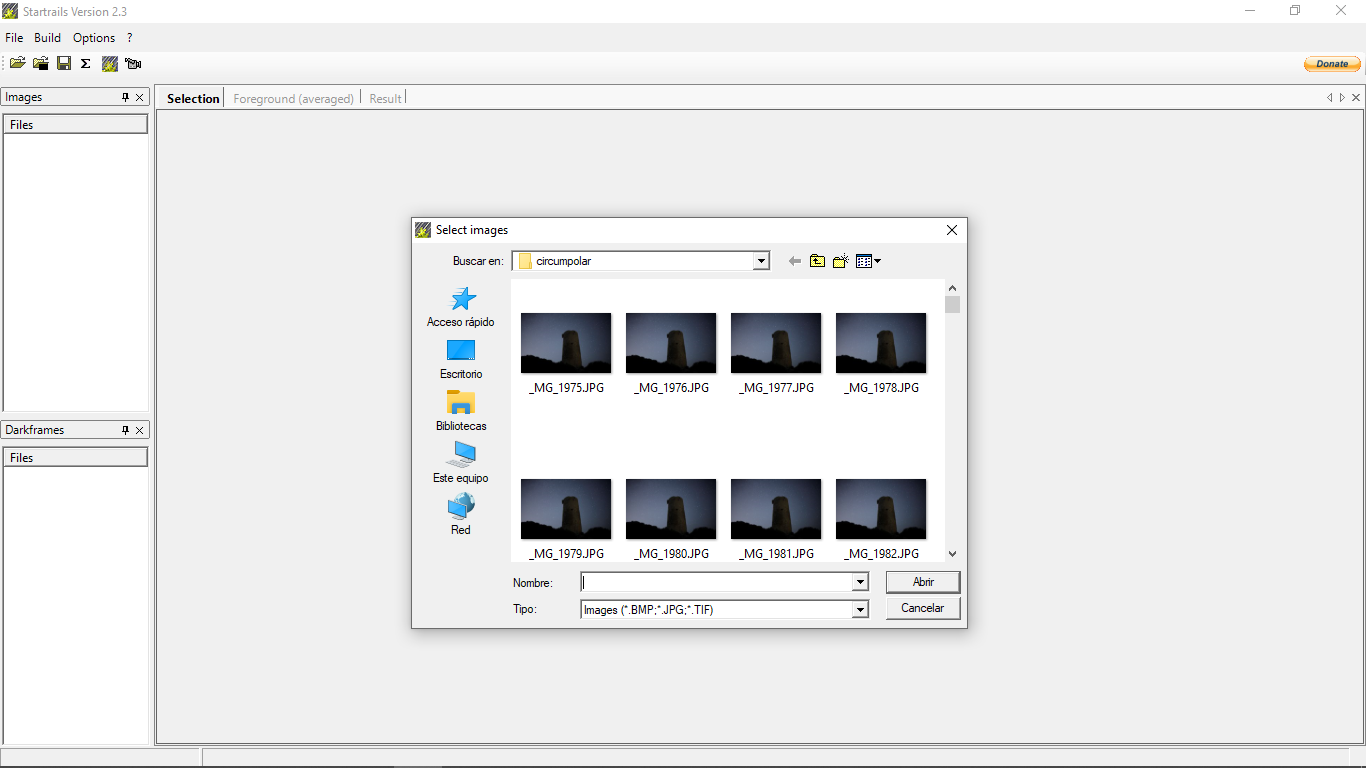
Task: Switch to the Selection tab
Action: tap(193, 98)
